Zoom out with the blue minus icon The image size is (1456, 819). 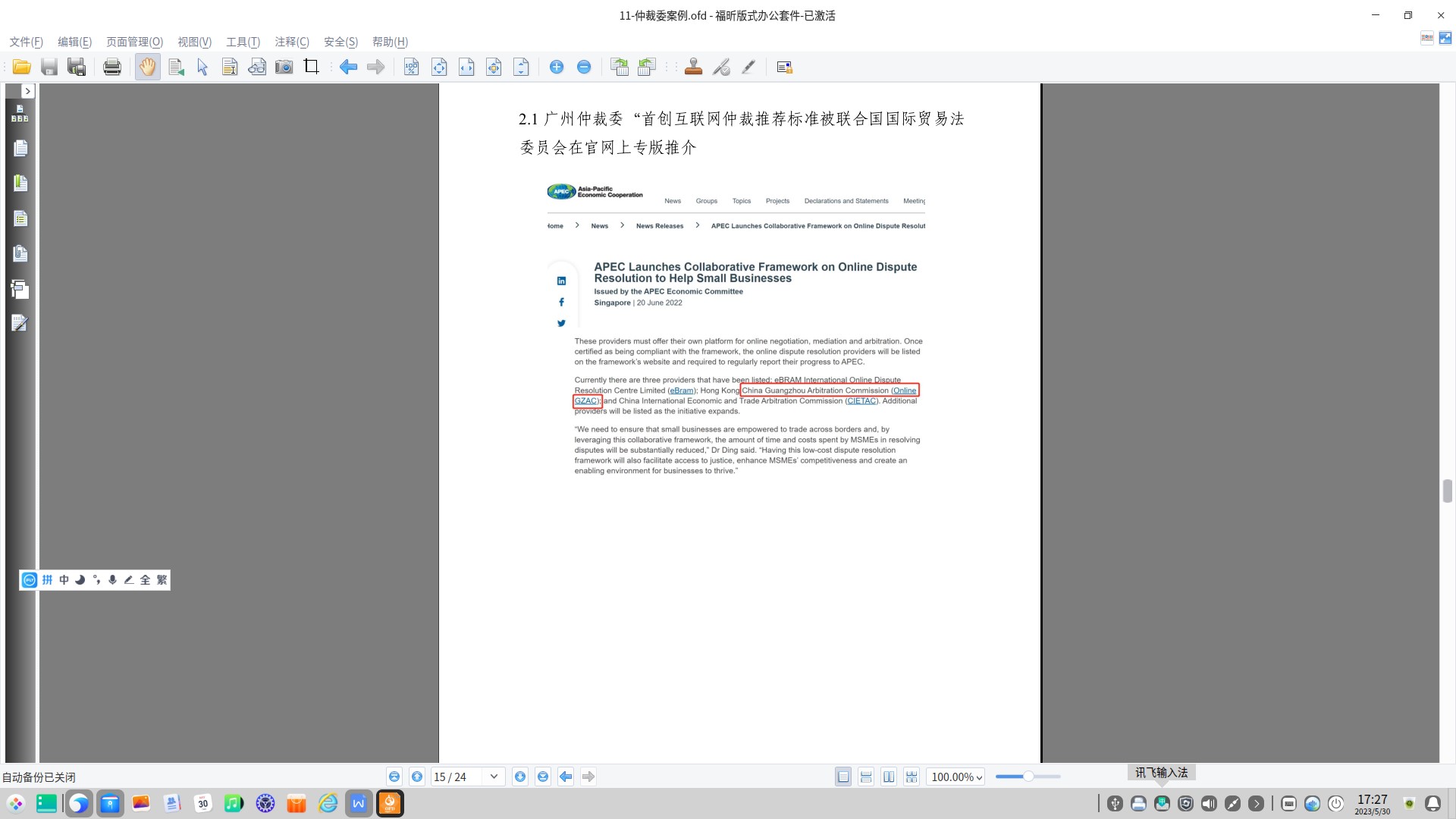(x=584, y=67)
